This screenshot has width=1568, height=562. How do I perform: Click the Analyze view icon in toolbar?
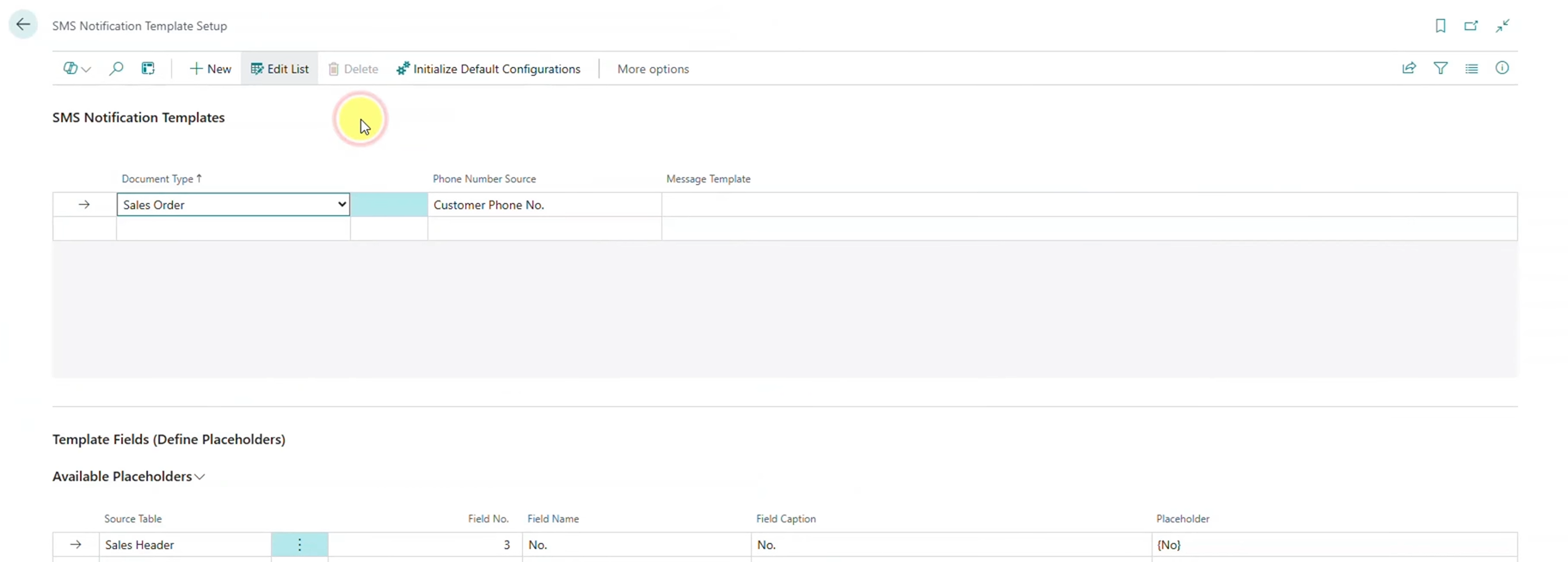point(148,69)
